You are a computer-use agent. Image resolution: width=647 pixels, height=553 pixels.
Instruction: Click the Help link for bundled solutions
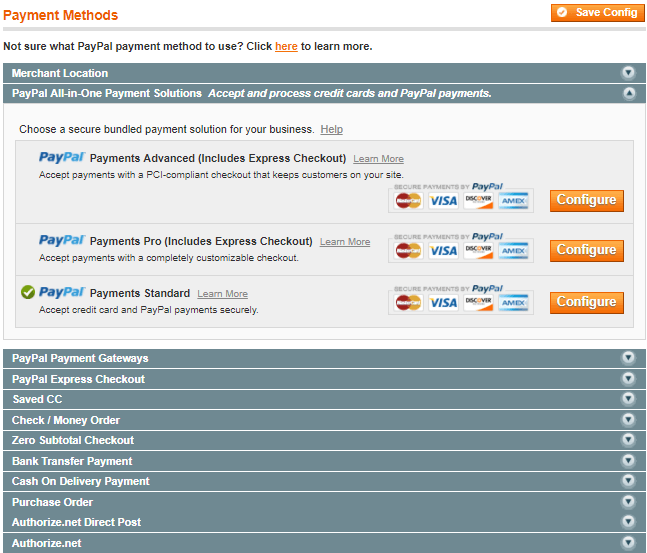click(x=332, y=129)
